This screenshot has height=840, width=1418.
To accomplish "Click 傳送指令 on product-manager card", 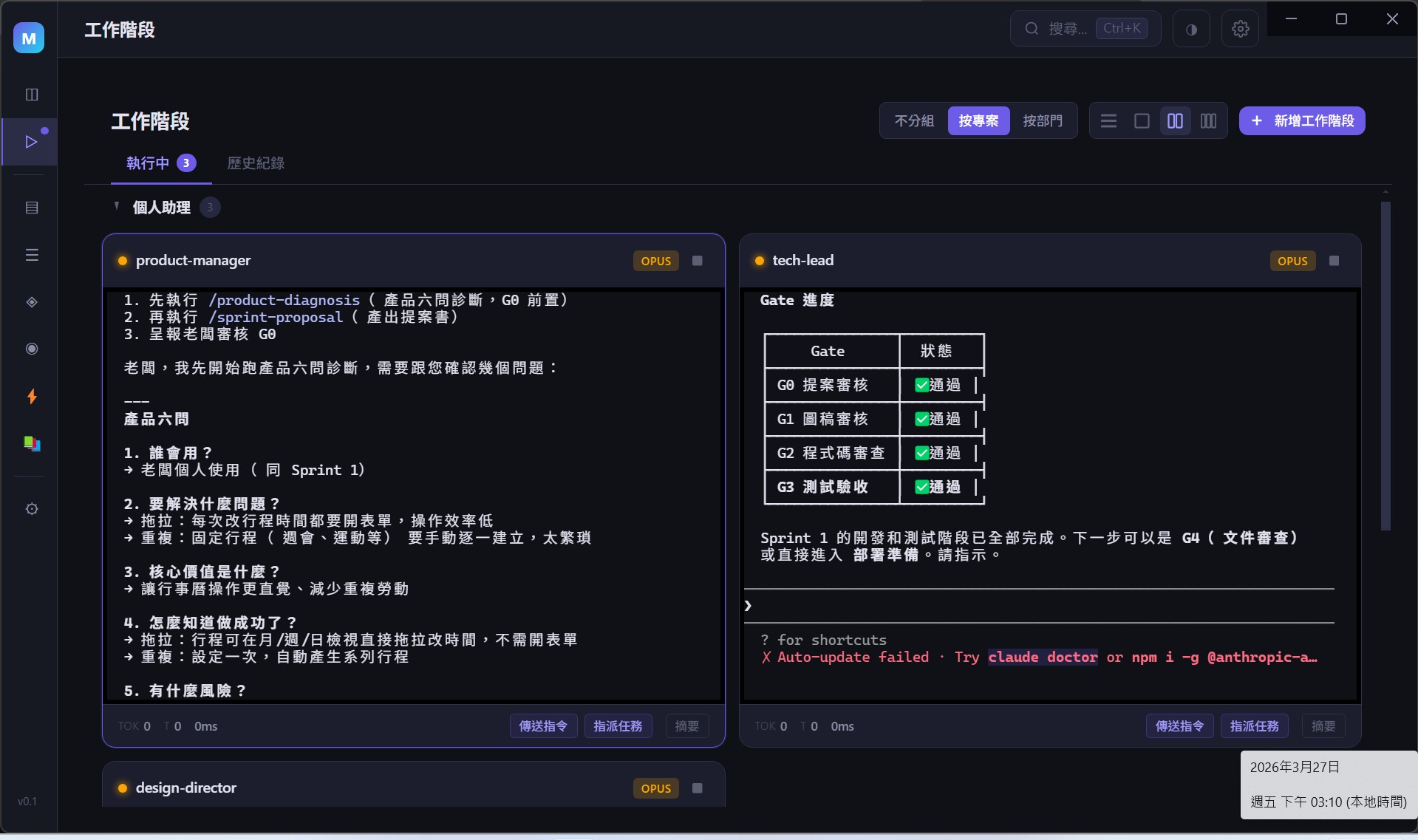I will click(543, 726).
